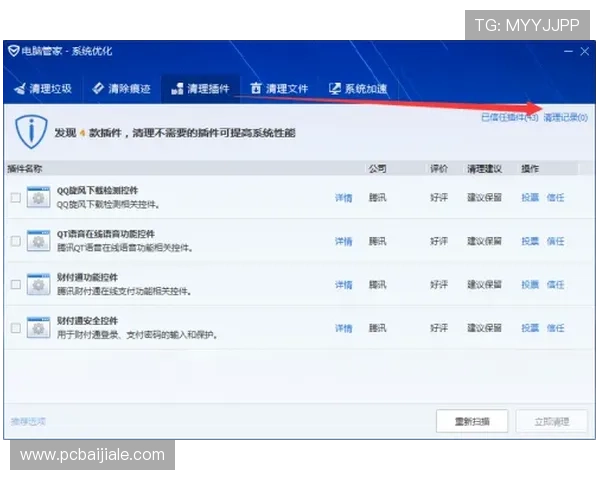Click the 公司 column header
This screenshot has width=600, height=480.
(x=377, y=169)
